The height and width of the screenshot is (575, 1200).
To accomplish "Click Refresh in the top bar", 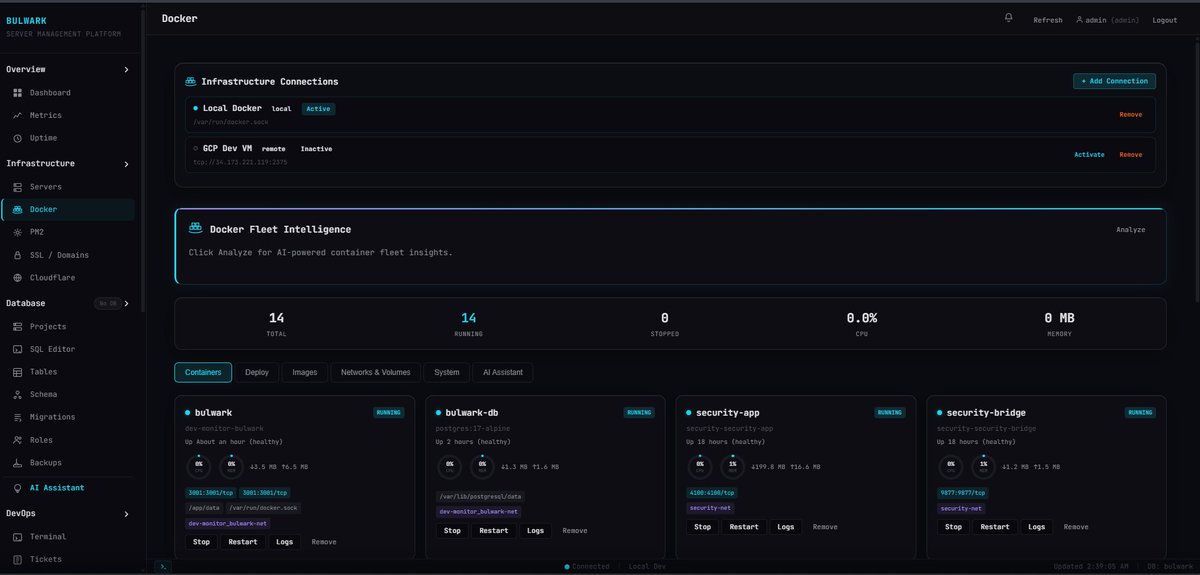I will (x=1048, y=20).
